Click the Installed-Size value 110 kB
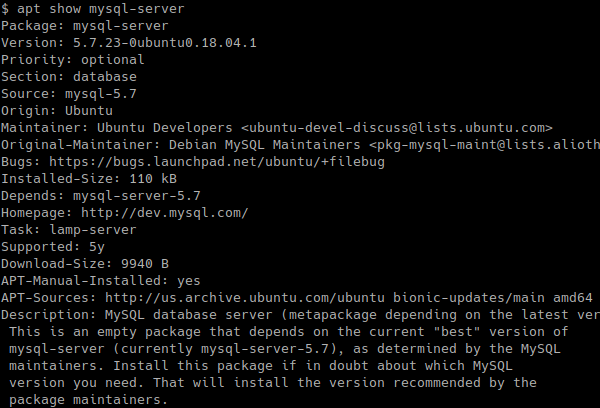Viewport: 600px width, 408px height. coord(153,179)
